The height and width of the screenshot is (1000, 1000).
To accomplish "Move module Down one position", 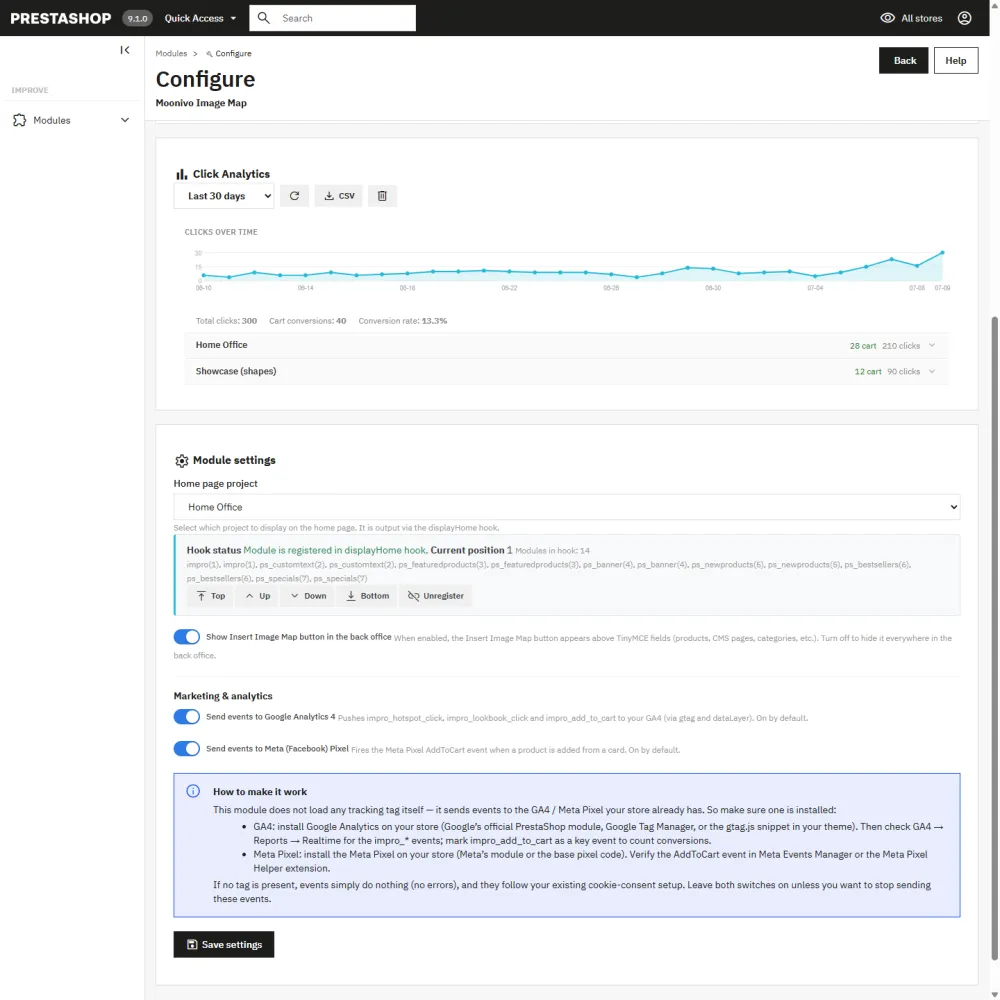I will click(x=308, y=596).
